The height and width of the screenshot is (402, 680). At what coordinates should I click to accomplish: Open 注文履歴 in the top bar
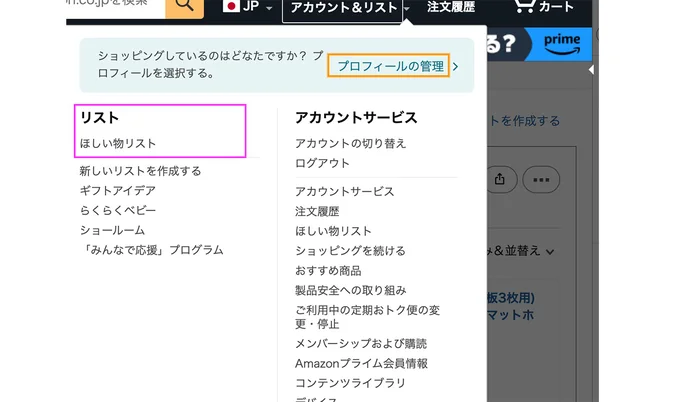coord(451,7)
